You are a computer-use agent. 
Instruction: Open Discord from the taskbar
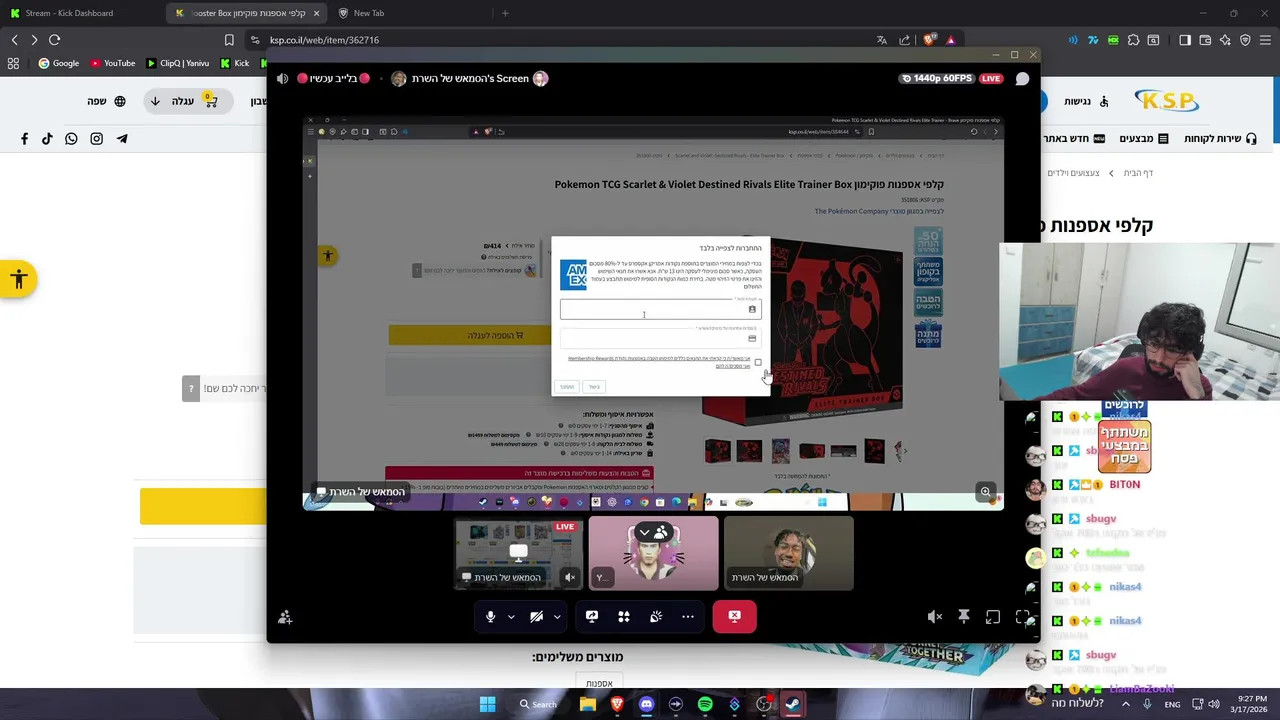click(646, 704)
